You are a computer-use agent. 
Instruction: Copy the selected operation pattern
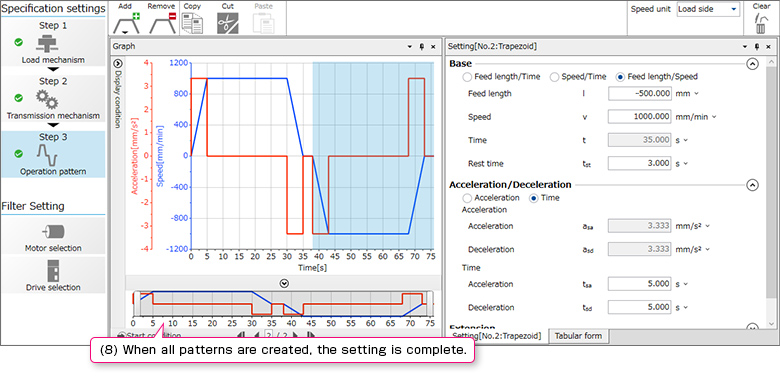[191, 23]
